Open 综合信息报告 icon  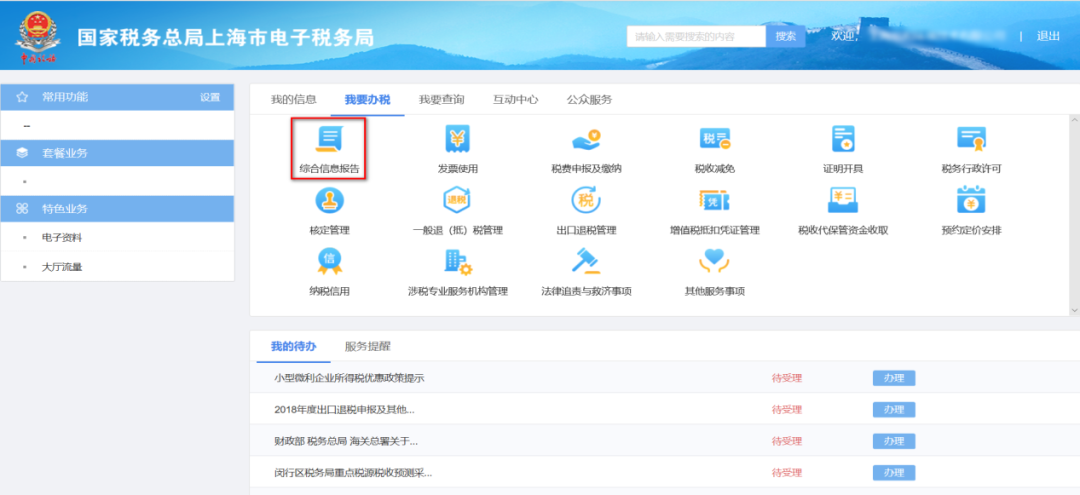(329, 140)
